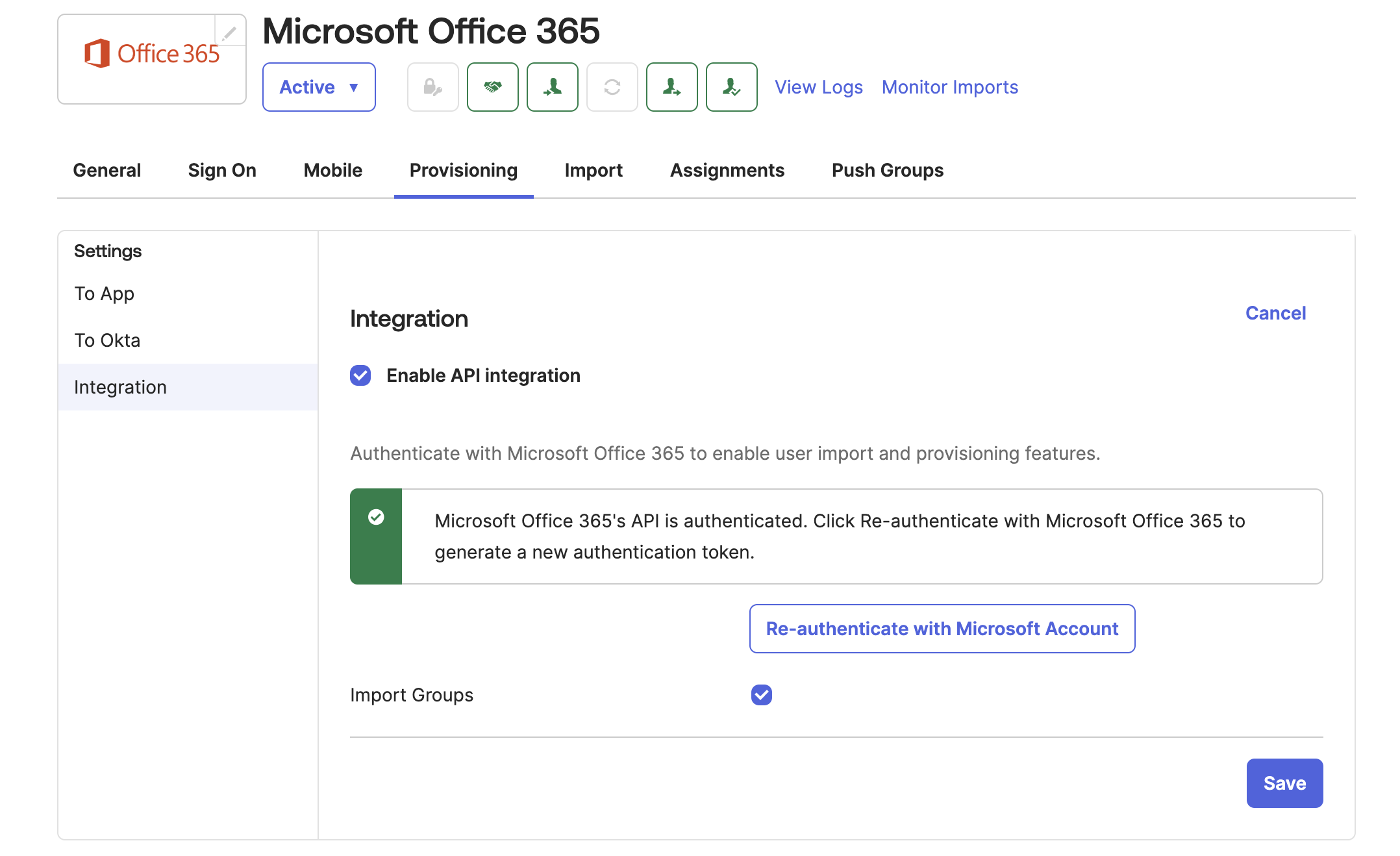Screen dimensions: 1400x856
Task: Click the user-with-outgoing-arrow push icon
Action: [672, 87]
